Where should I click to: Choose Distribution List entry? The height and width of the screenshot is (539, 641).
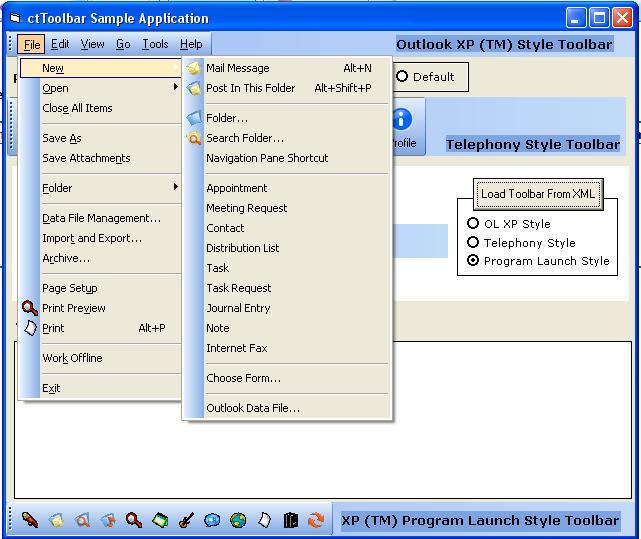287,248
